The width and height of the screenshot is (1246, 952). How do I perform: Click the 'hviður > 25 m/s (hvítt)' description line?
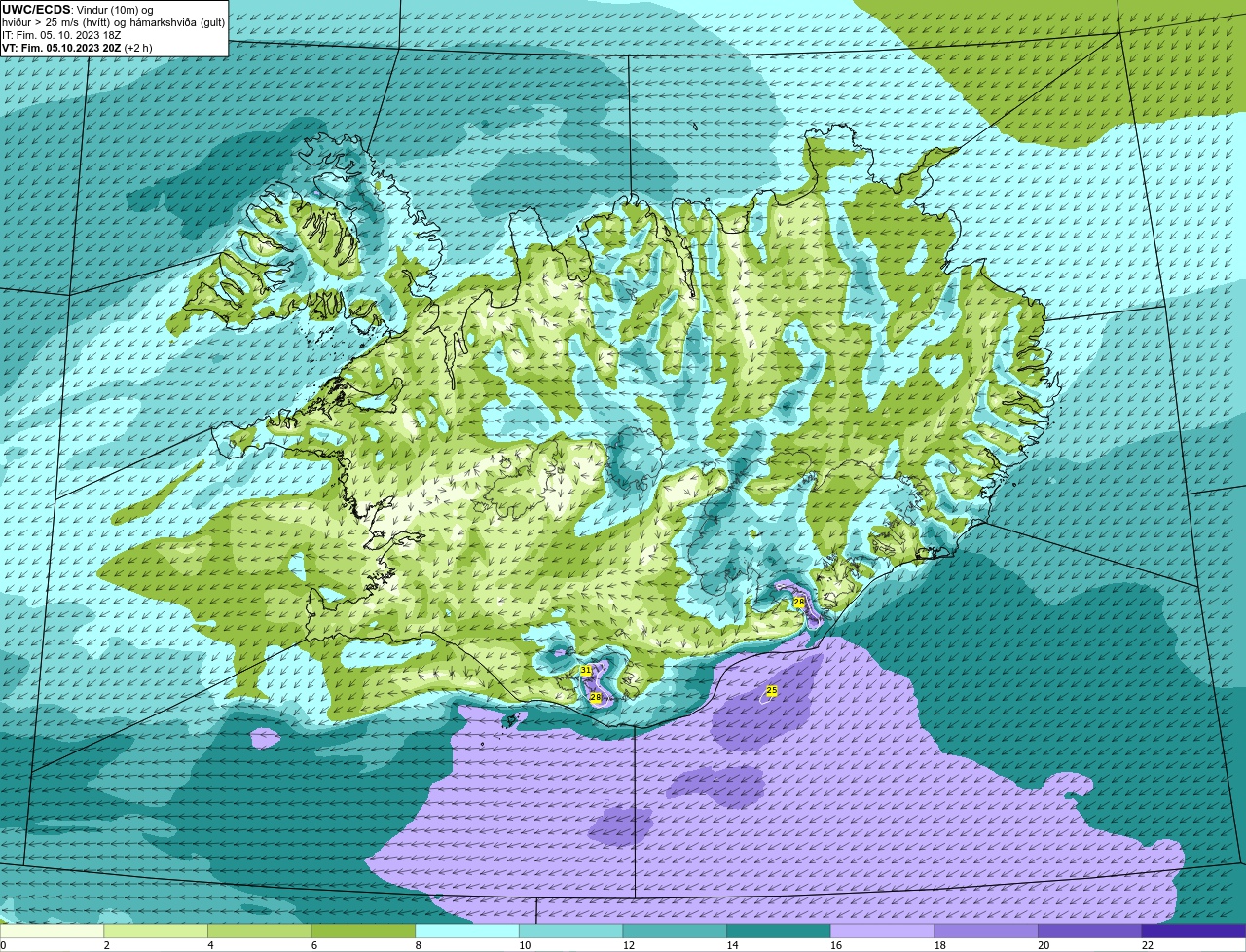pos(114,22)
